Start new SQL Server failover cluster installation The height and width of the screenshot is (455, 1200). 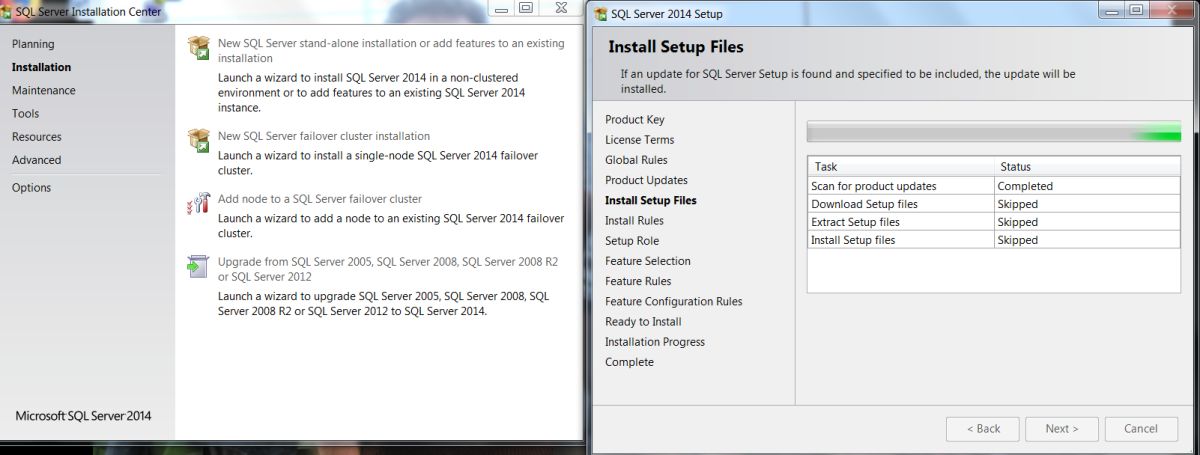(324, 136)
